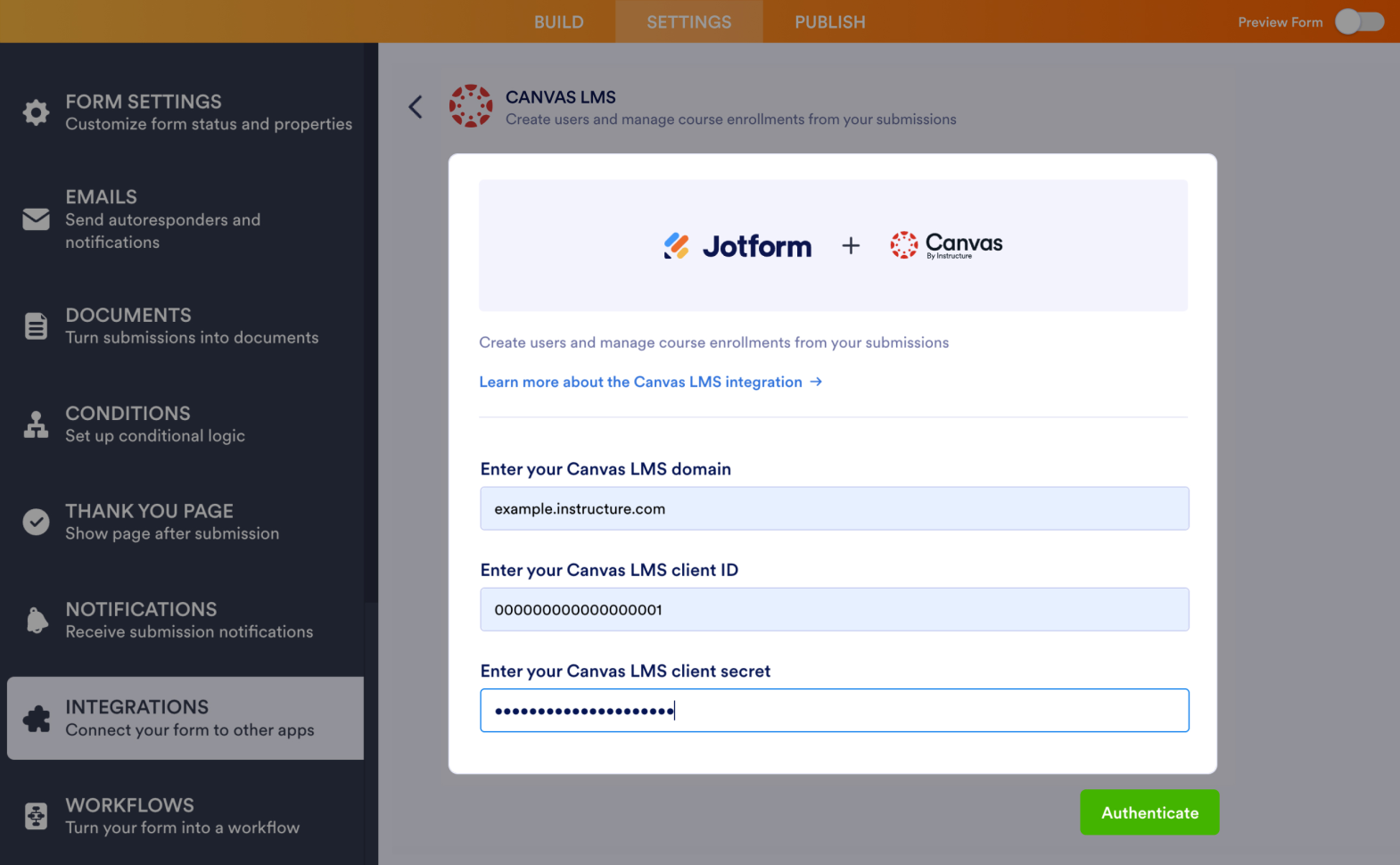Go back using the left chevron arrow
The height and width of the screenshot is (865, 1400).
(x=416, y=107)
